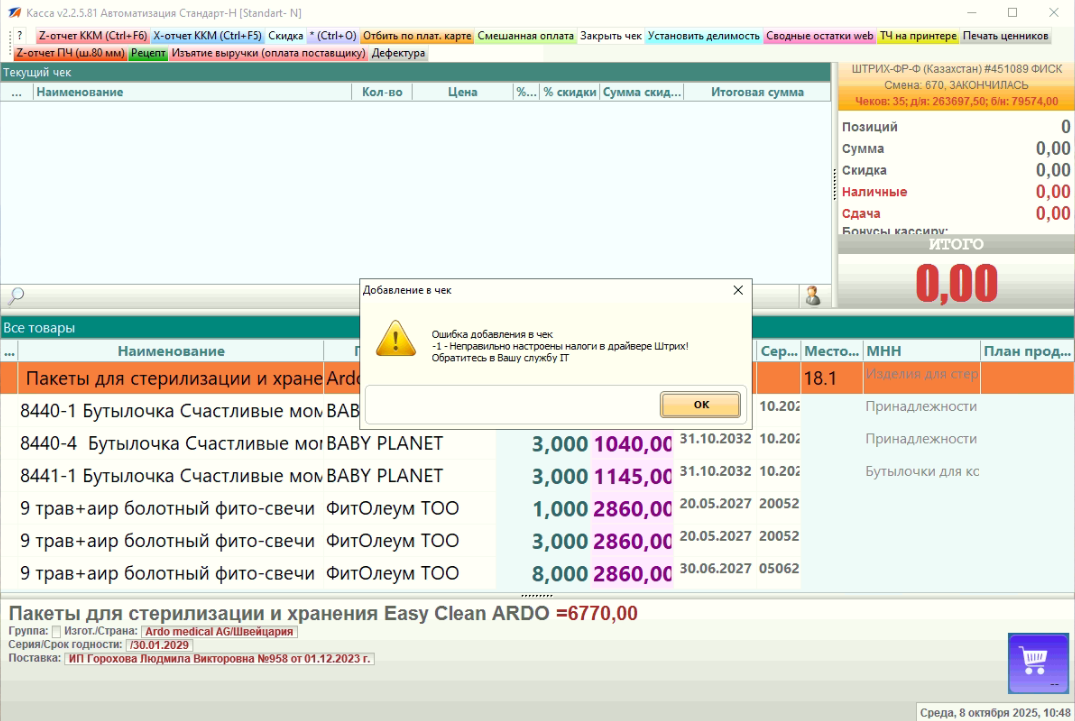Click the 'Группа' checkbox in product details
Image resolution: width=1075 pixels, height=721 pixels.
(56, 632)
